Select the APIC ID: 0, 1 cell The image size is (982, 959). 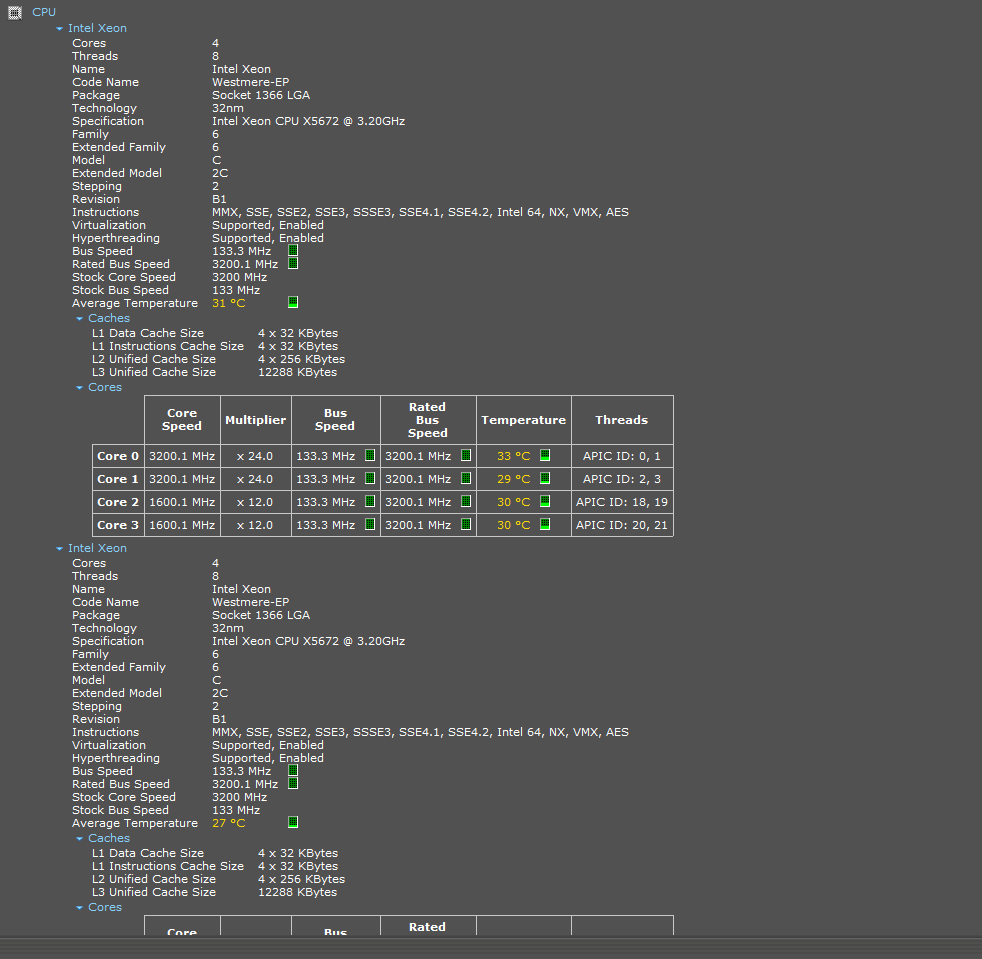pyautogui.click(x=622, y=456)
